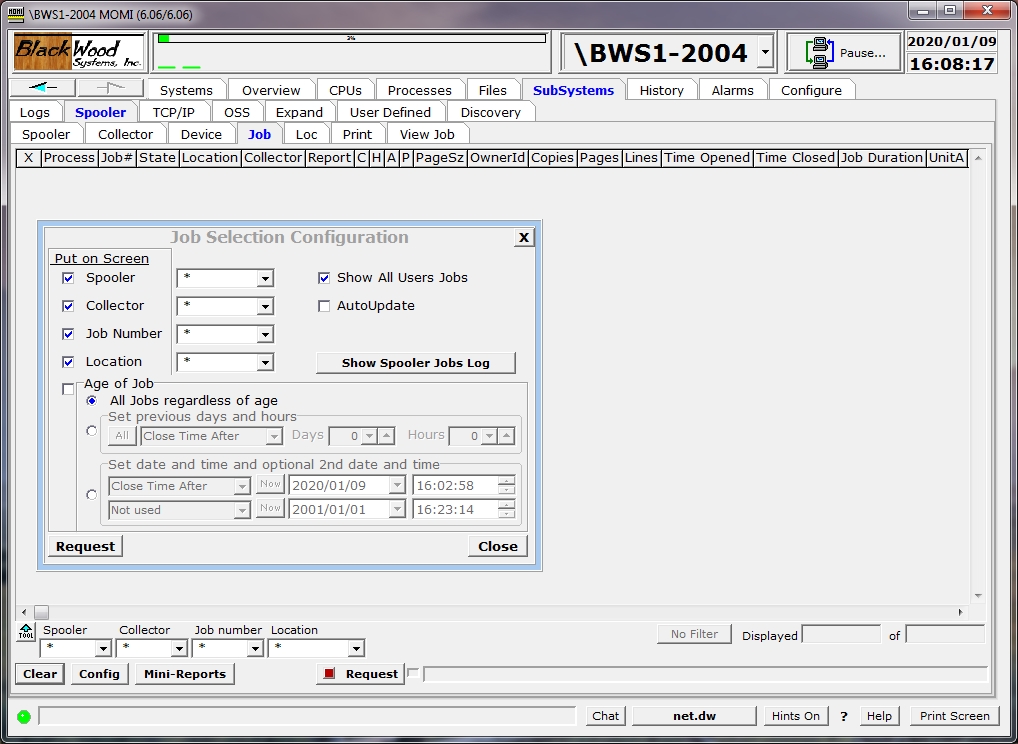Click the question mark help icon

(843, 716)
